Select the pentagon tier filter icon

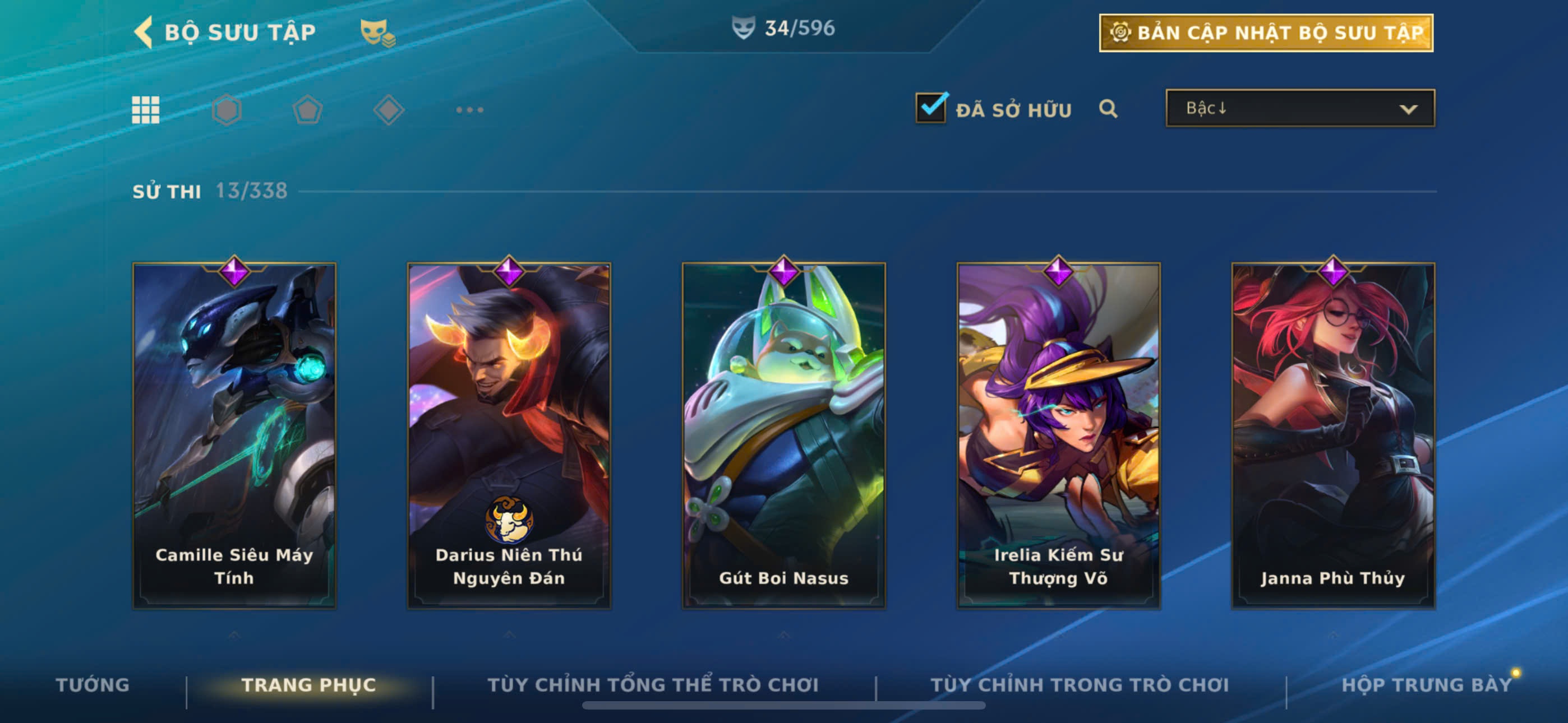coord(307,110)
